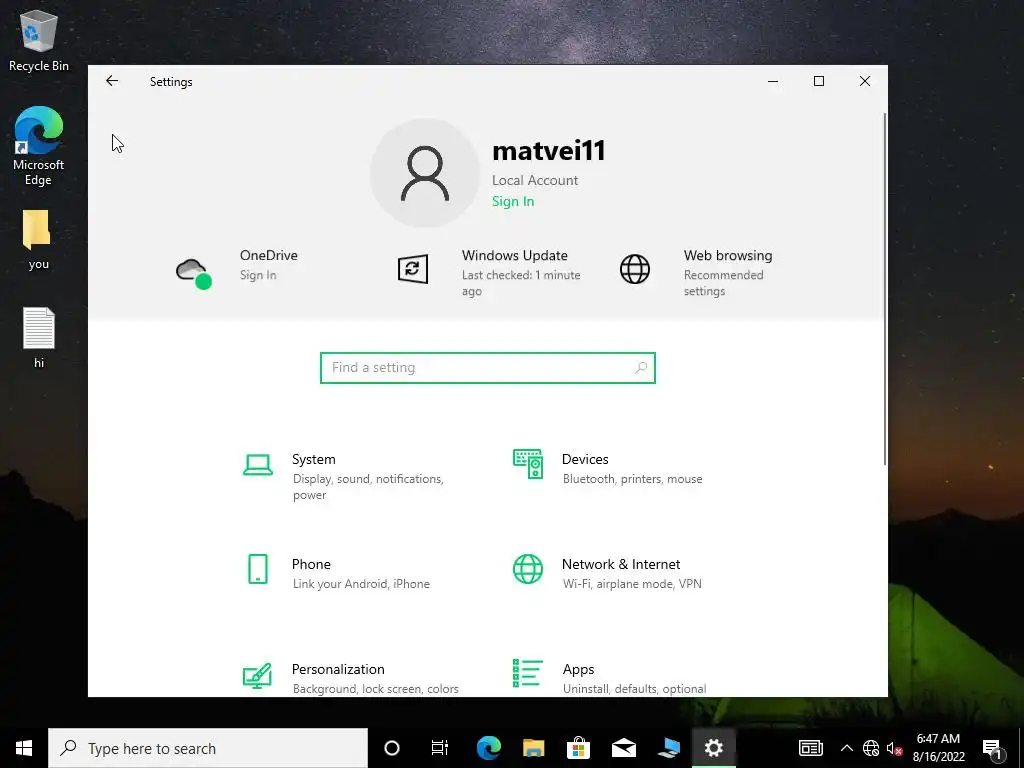Click the network globe tray icon
The height and width of the screenshot is (768, 1024).
[871, 748]
